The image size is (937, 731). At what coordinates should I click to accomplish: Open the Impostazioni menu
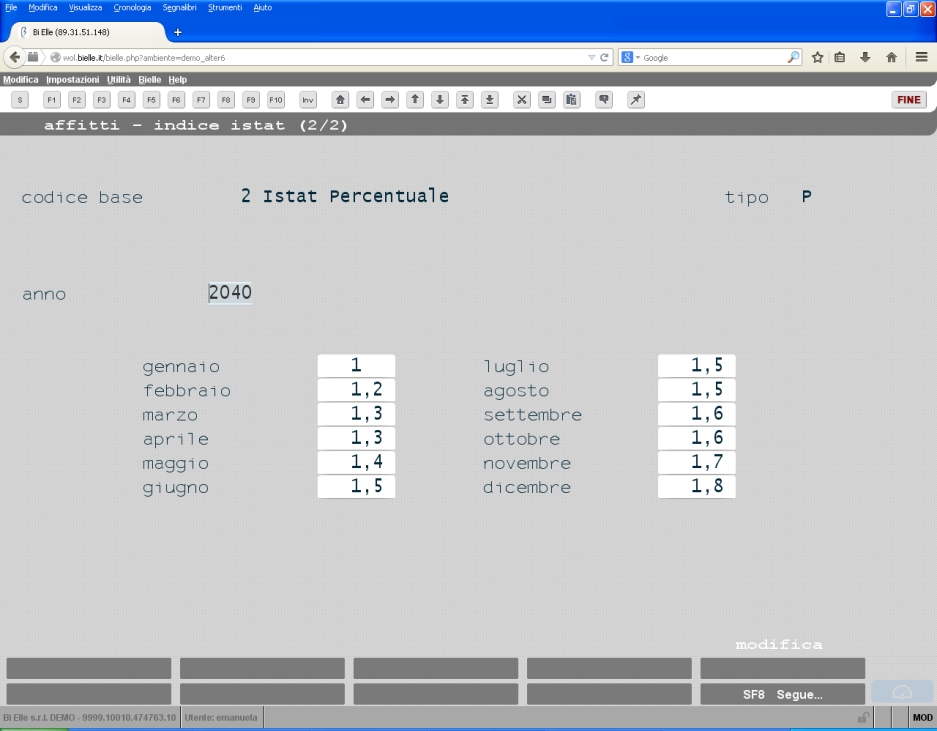72,79
